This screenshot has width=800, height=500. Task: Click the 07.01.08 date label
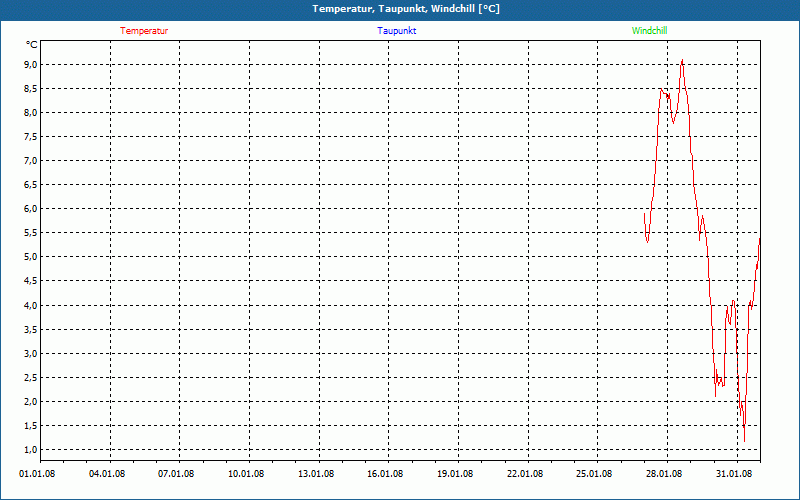176,473
